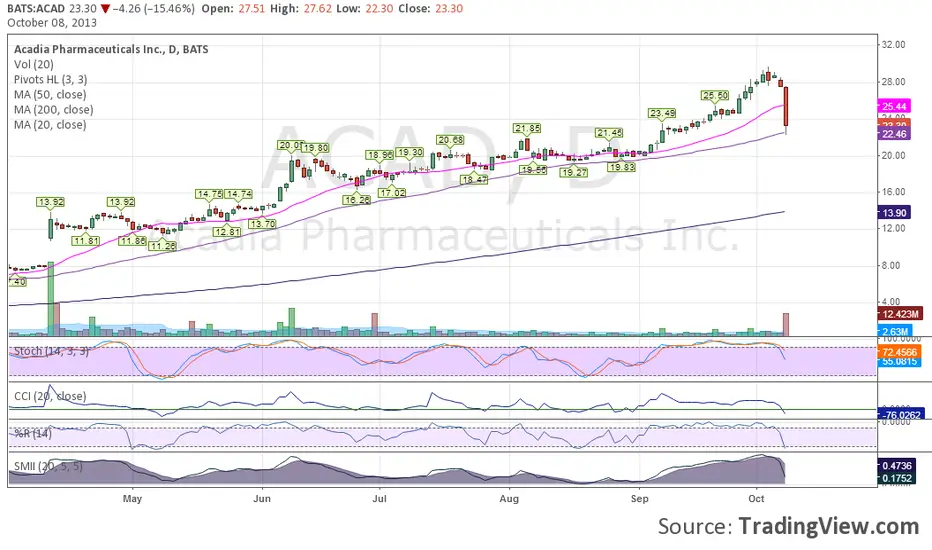
Task: Select the CCI (20, close) indicator label
Action: [x=50, y=396]
